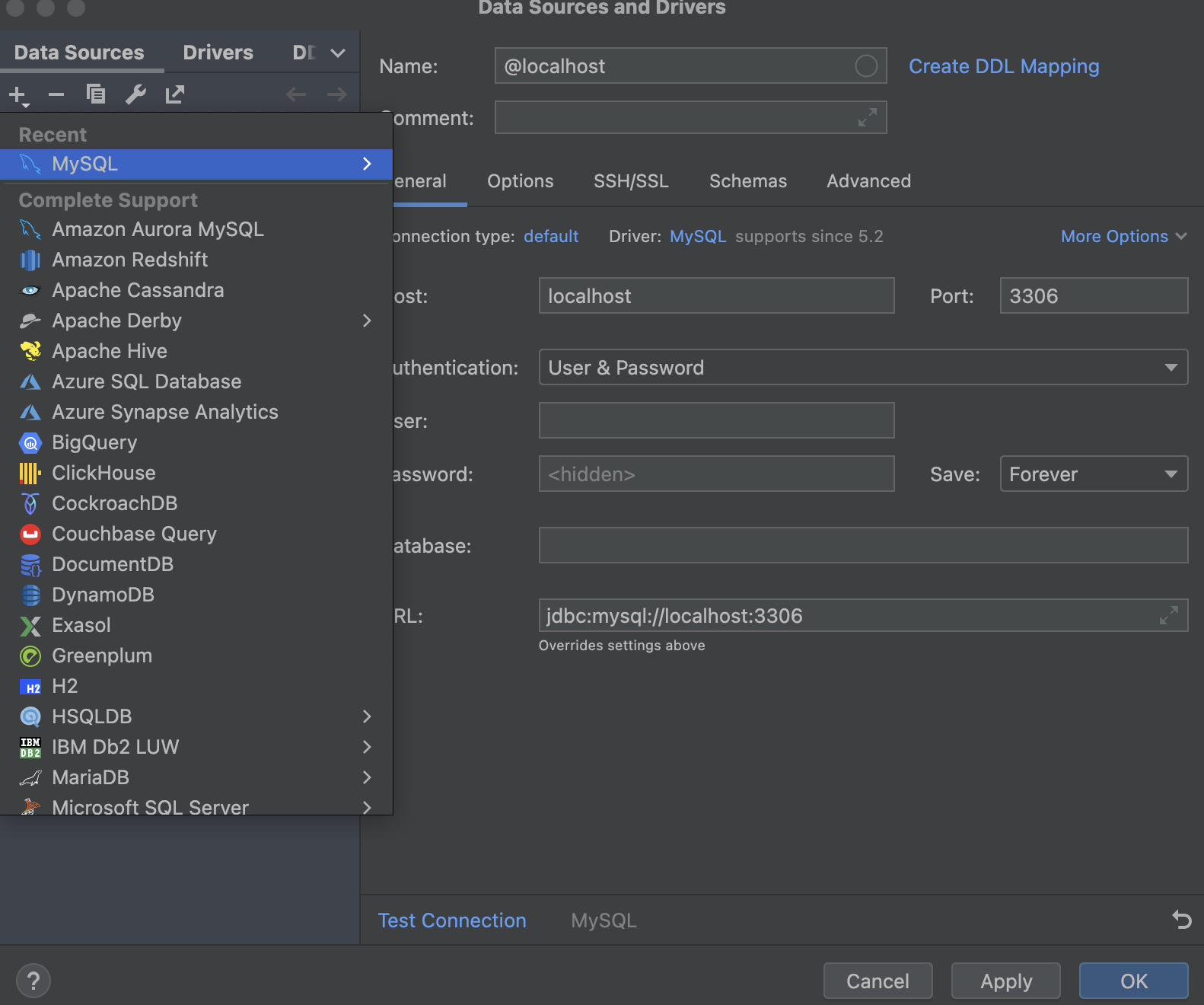Viewport: 1204px width, 1005px height.
Task: Choose Apache Hive data source
Action: click(196, 351)
